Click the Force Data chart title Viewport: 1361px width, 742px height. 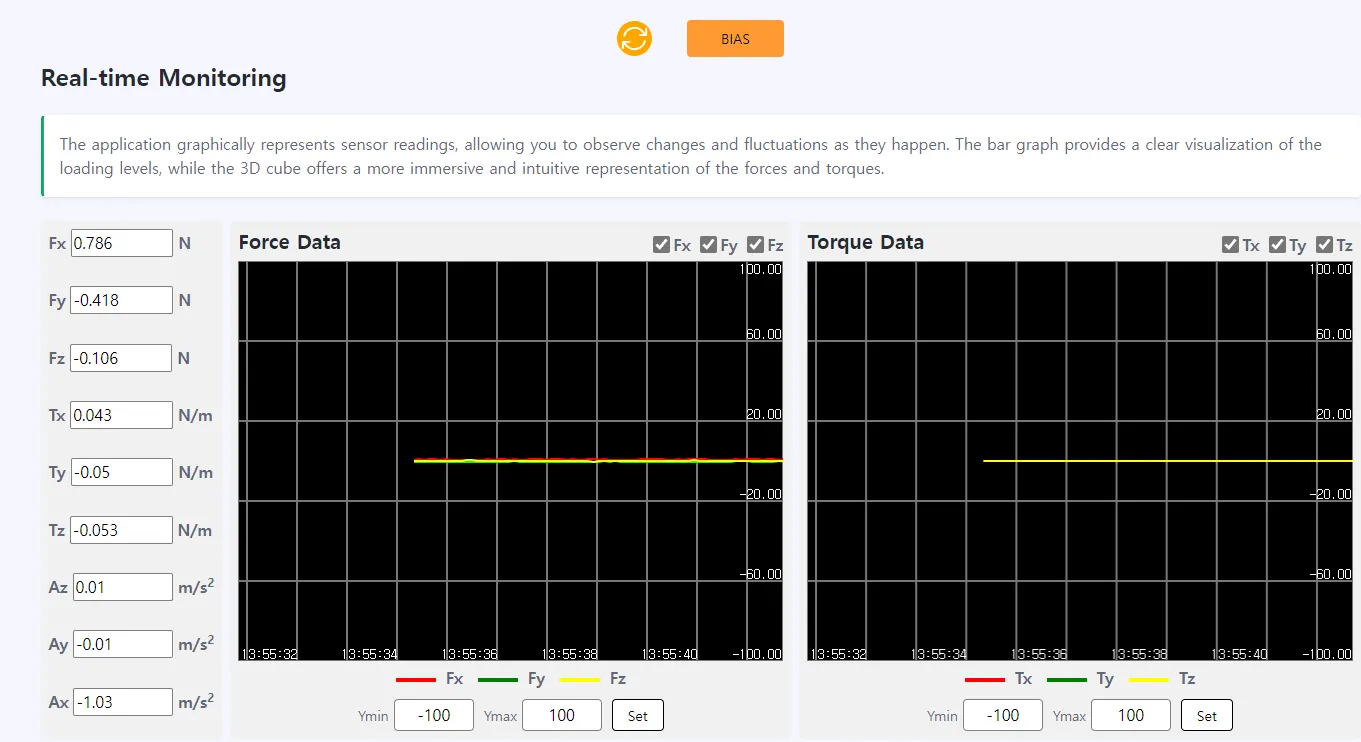click(290, 242)
